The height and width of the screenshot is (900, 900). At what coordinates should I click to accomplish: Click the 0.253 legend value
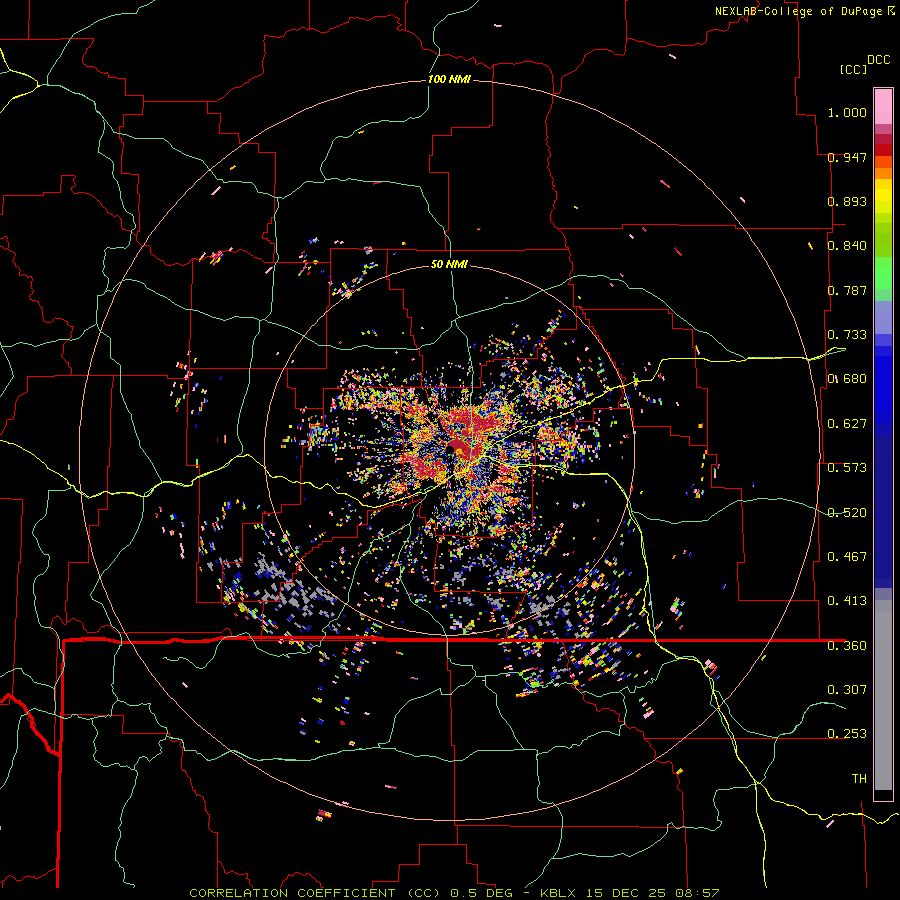pos(847,734)
